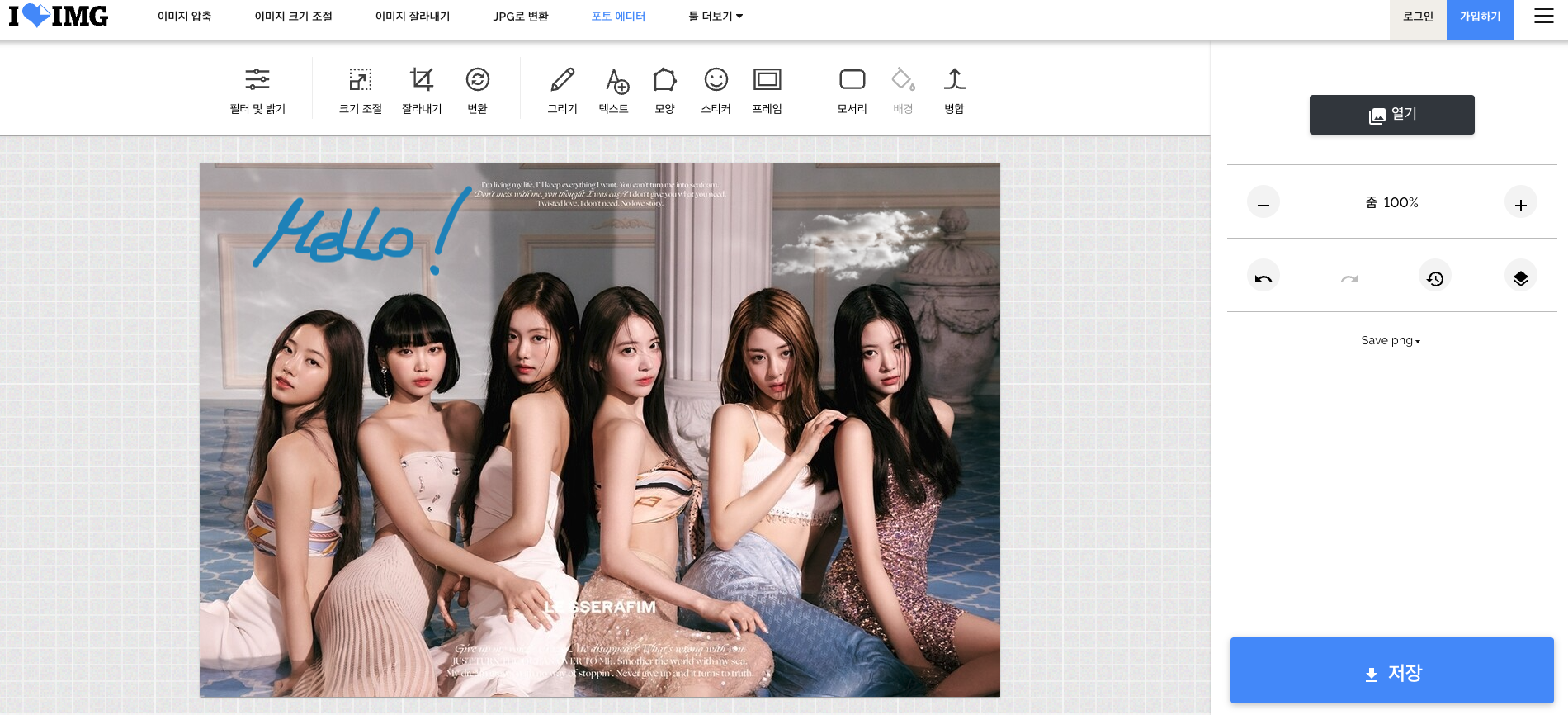The image size is (1568, 715).
Task: Open the layers panel icon
Action: pos(1521,276)
